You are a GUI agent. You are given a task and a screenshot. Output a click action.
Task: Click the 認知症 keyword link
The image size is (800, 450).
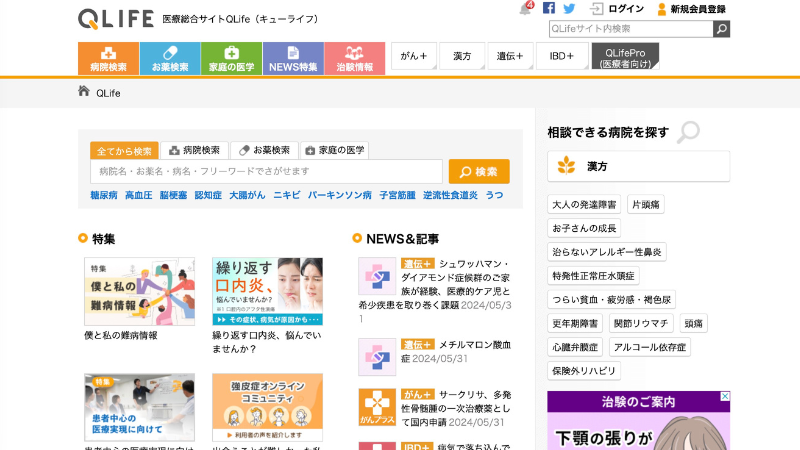point(208,195)
